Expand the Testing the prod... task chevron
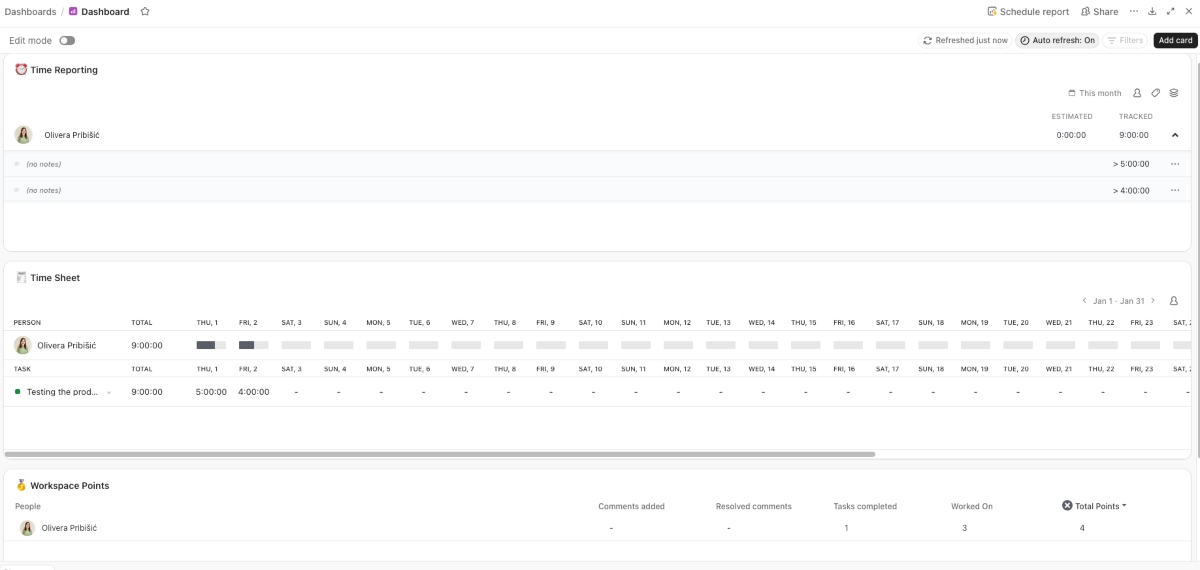This screenshot has height=570, width=1200. (109, 393)
